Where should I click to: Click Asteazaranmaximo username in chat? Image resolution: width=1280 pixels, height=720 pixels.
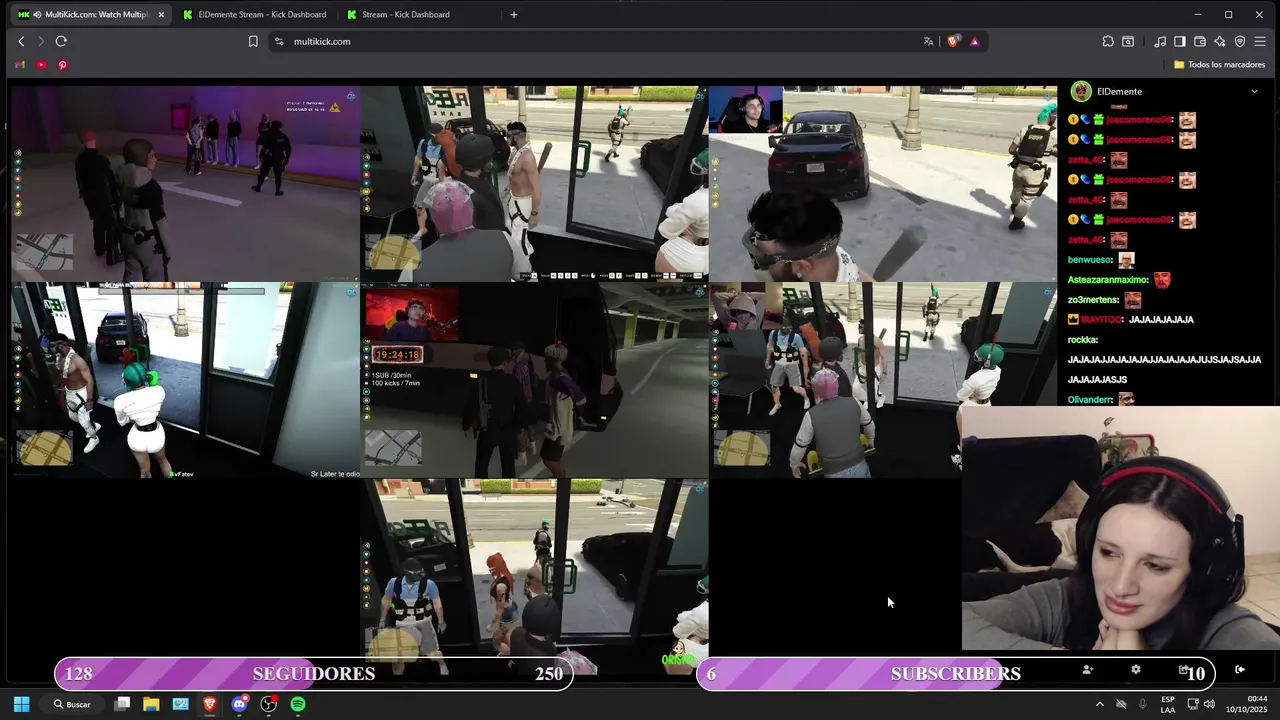point(1108,280)
